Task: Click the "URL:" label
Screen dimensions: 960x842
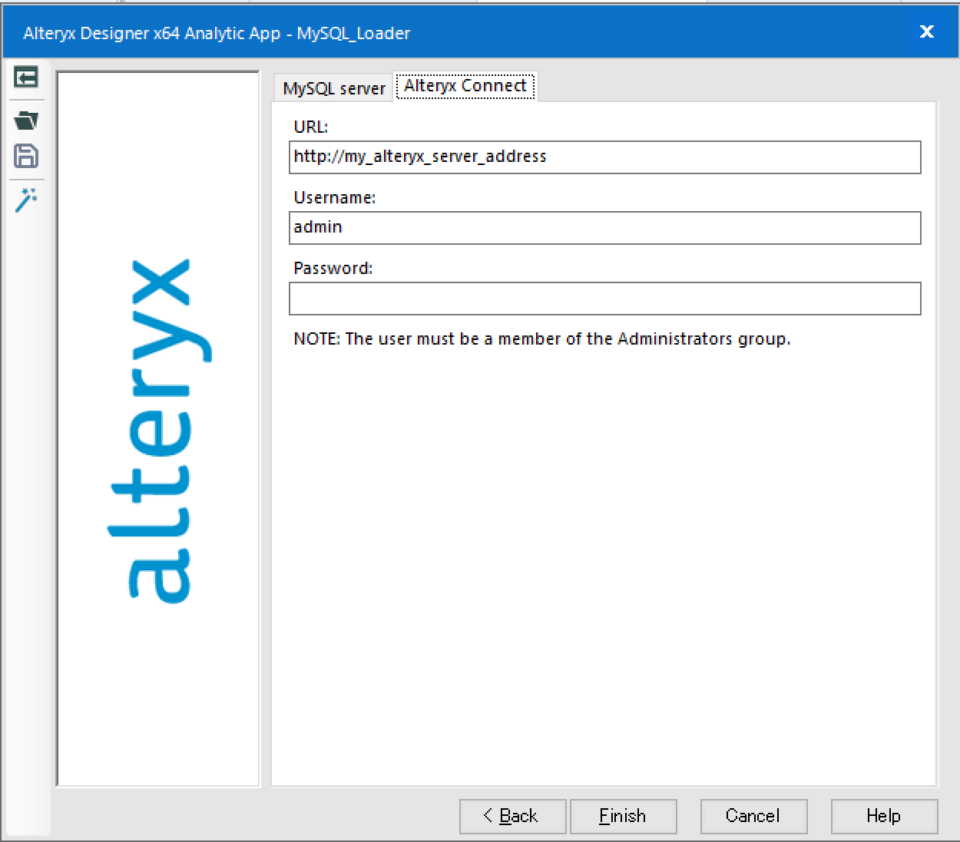Action: [311, 127]
